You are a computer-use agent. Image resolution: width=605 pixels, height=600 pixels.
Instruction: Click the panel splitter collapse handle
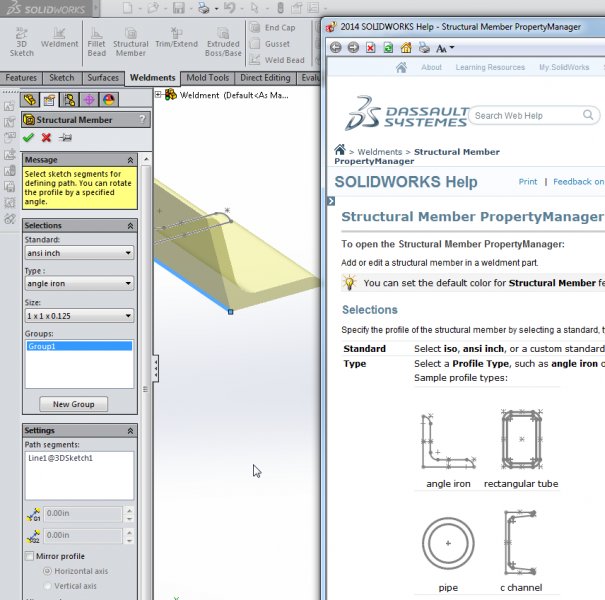(x=155, y=368)
